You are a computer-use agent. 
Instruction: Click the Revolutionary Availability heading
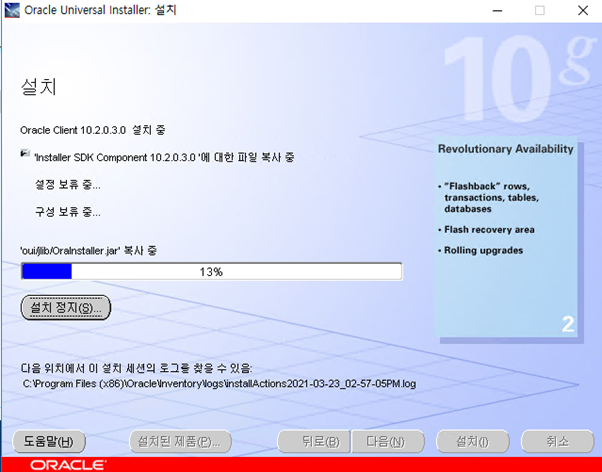pos(506,149)
